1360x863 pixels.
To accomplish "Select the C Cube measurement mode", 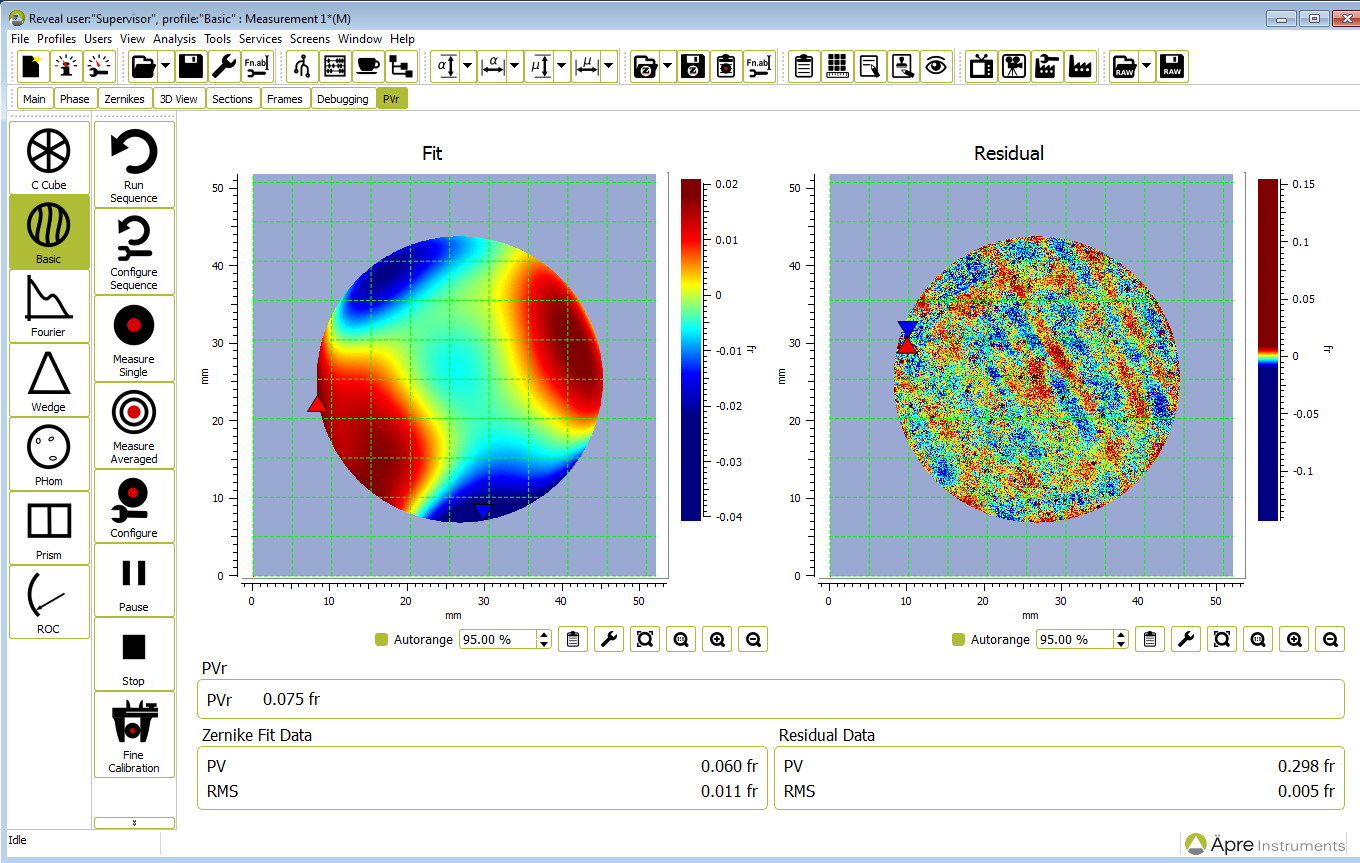I will [x=48, y=158].
